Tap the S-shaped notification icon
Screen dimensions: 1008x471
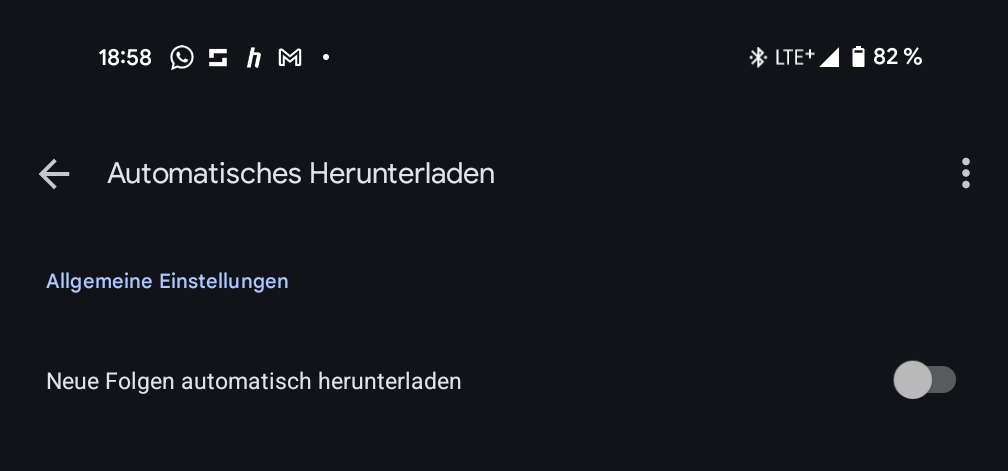218,58
